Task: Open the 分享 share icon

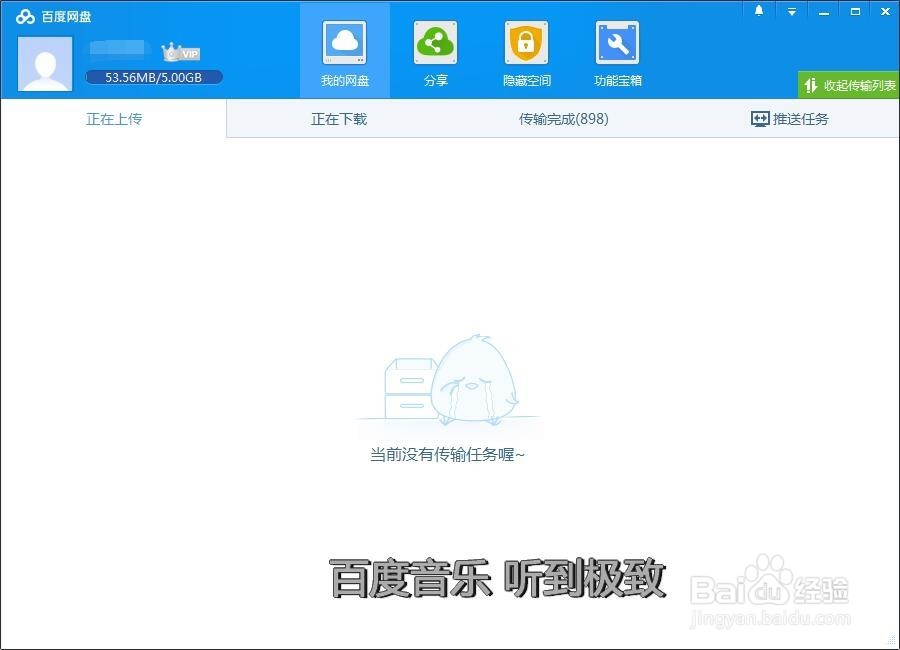Action: [436, 43]
